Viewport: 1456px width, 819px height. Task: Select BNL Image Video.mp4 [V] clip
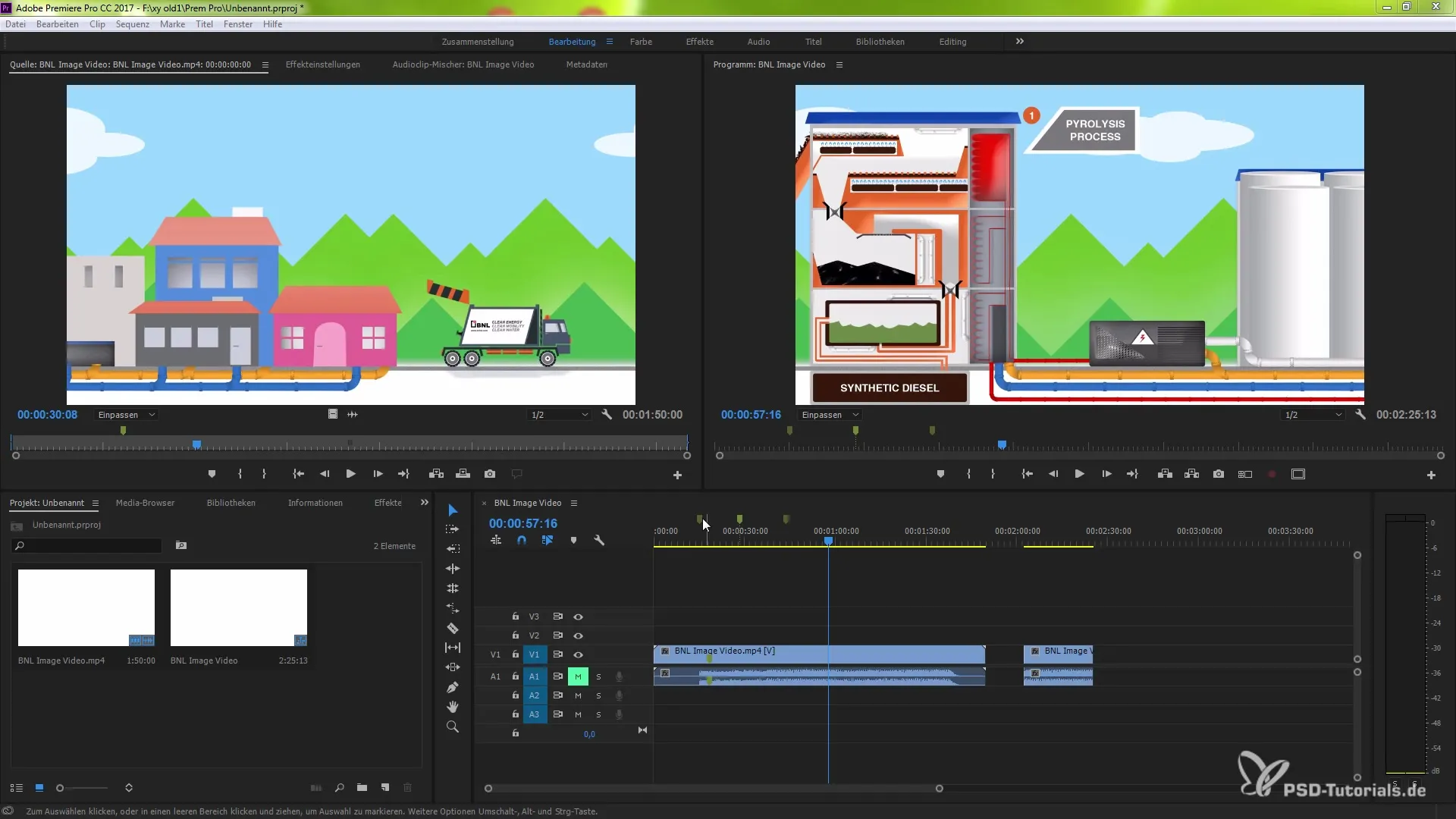pyautogui.click(x=819, y=654)
